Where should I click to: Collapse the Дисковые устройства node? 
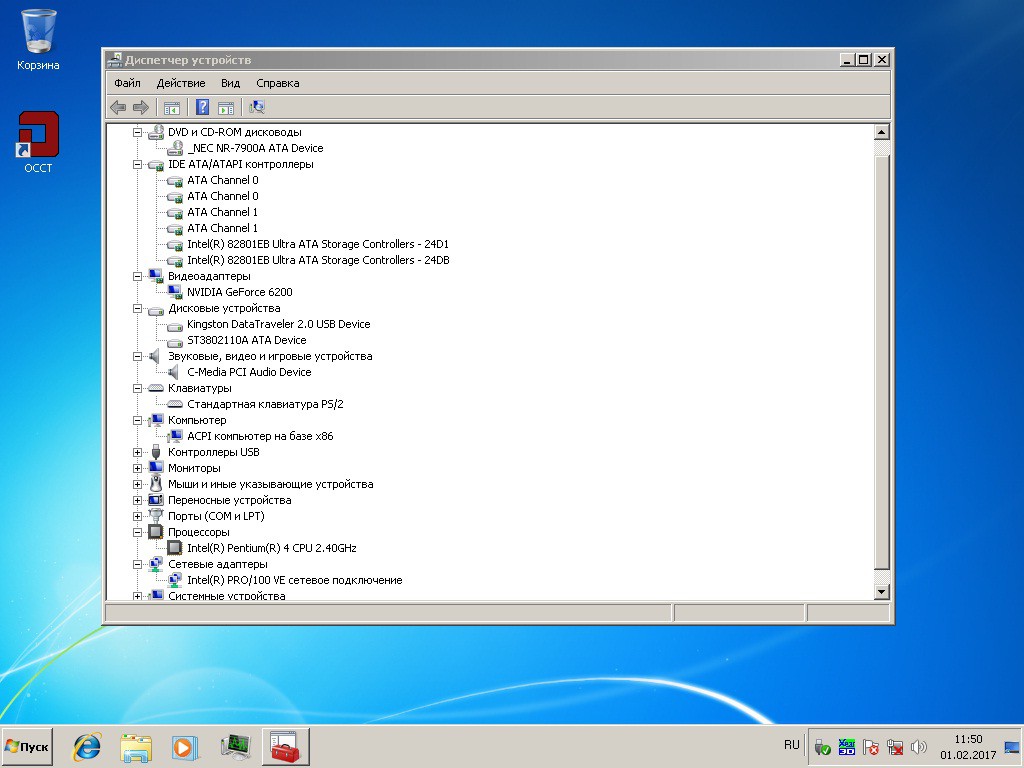[x=137, y=308]
